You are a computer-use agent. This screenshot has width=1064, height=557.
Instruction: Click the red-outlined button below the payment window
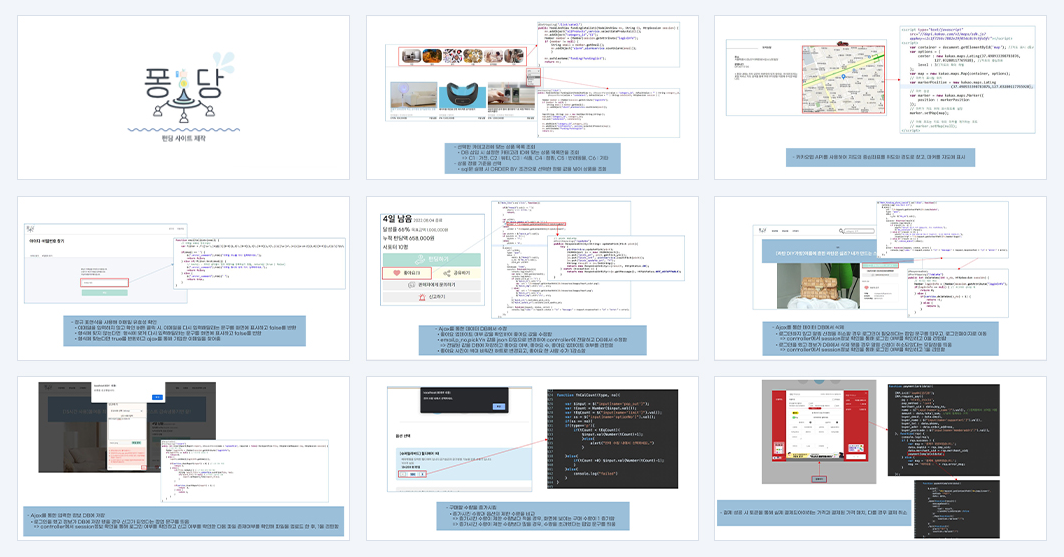[819, 479]
